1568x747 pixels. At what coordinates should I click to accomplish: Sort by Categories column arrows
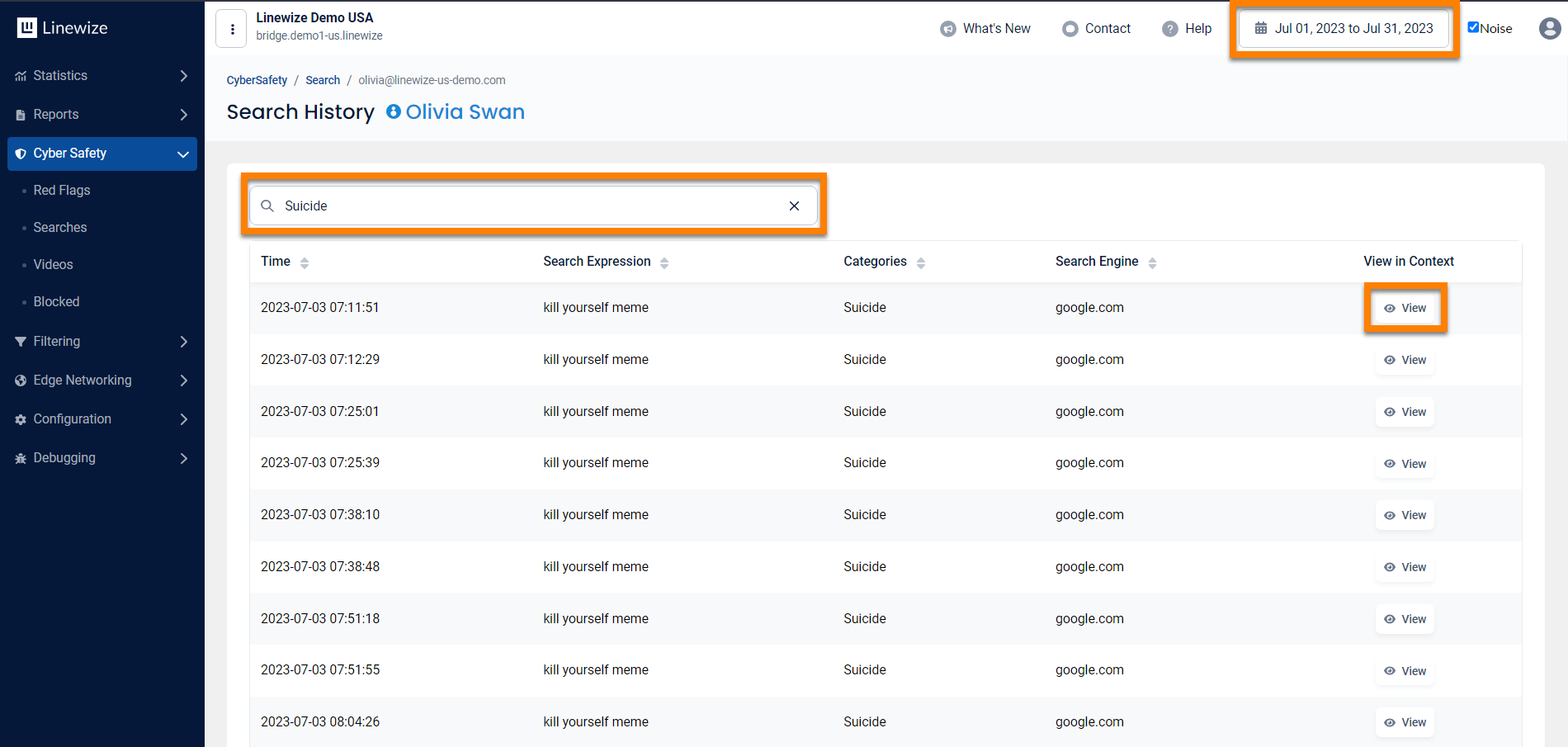(x=921, y=262)
